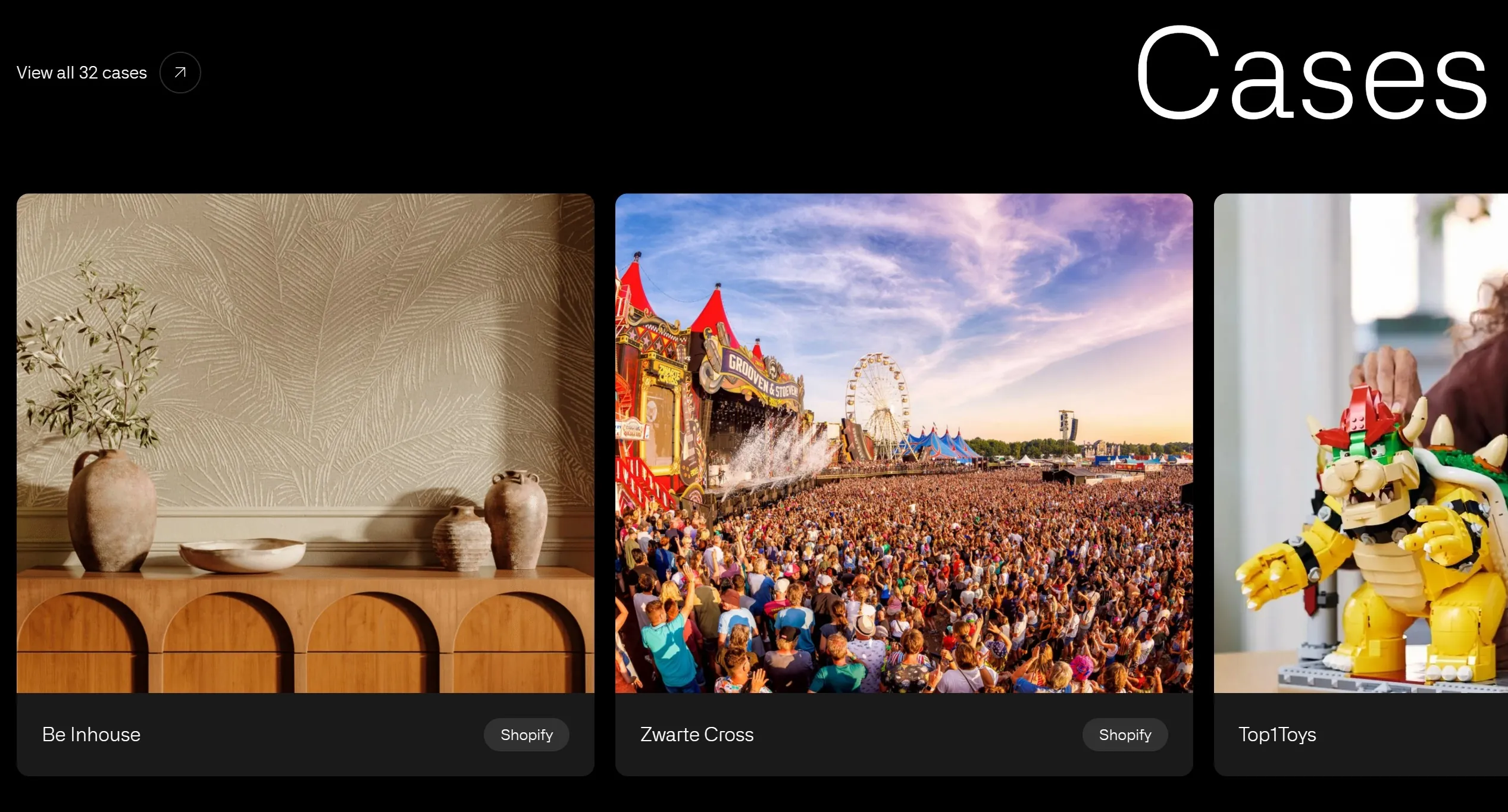Click the Top1Toys LEGO Bowser image
Screen dimensions: 1508x812
coord(1361,443)
